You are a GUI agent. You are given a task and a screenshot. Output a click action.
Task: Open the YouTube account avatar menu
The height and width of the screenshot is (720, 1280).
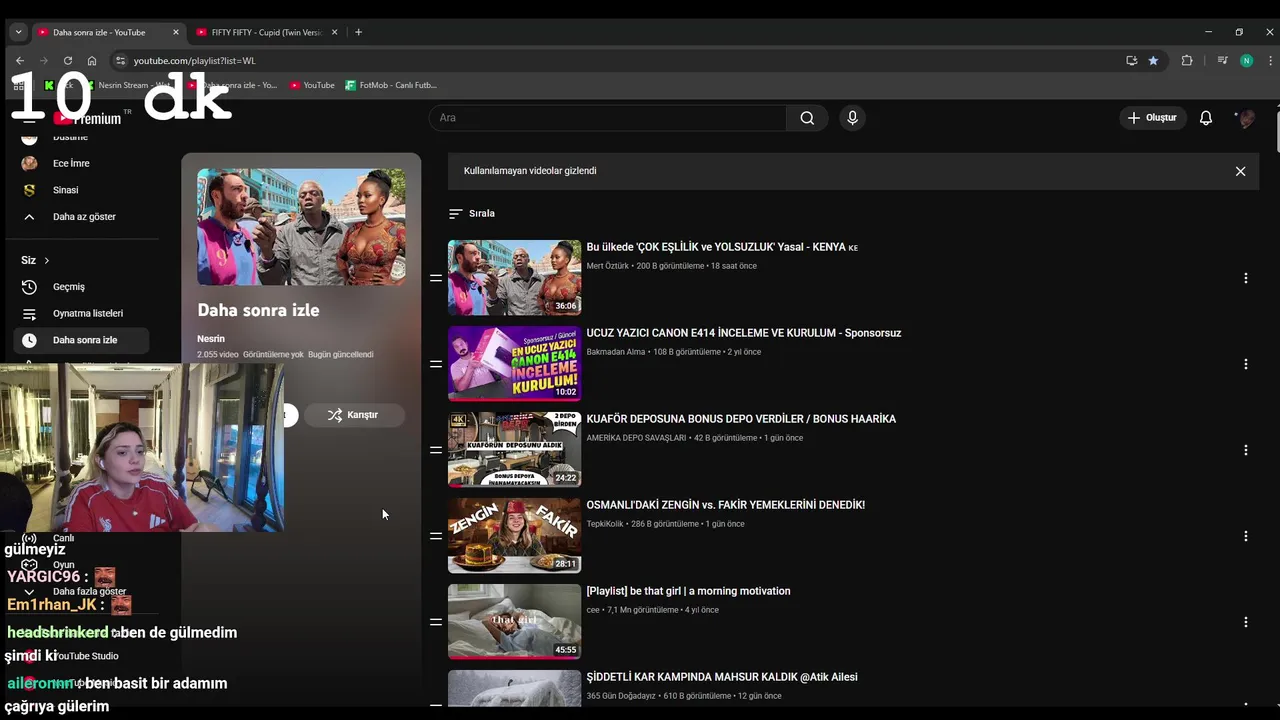1246,118
